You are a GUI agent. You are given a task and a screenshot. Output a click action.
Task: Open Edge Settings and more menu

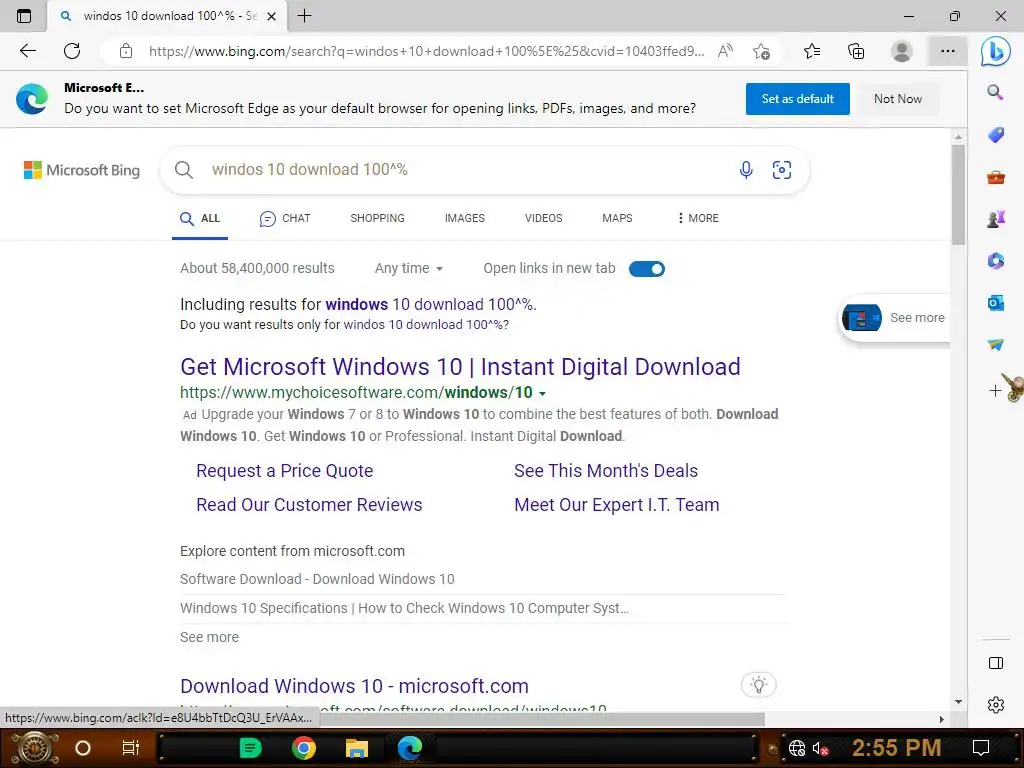coord(948,51)
